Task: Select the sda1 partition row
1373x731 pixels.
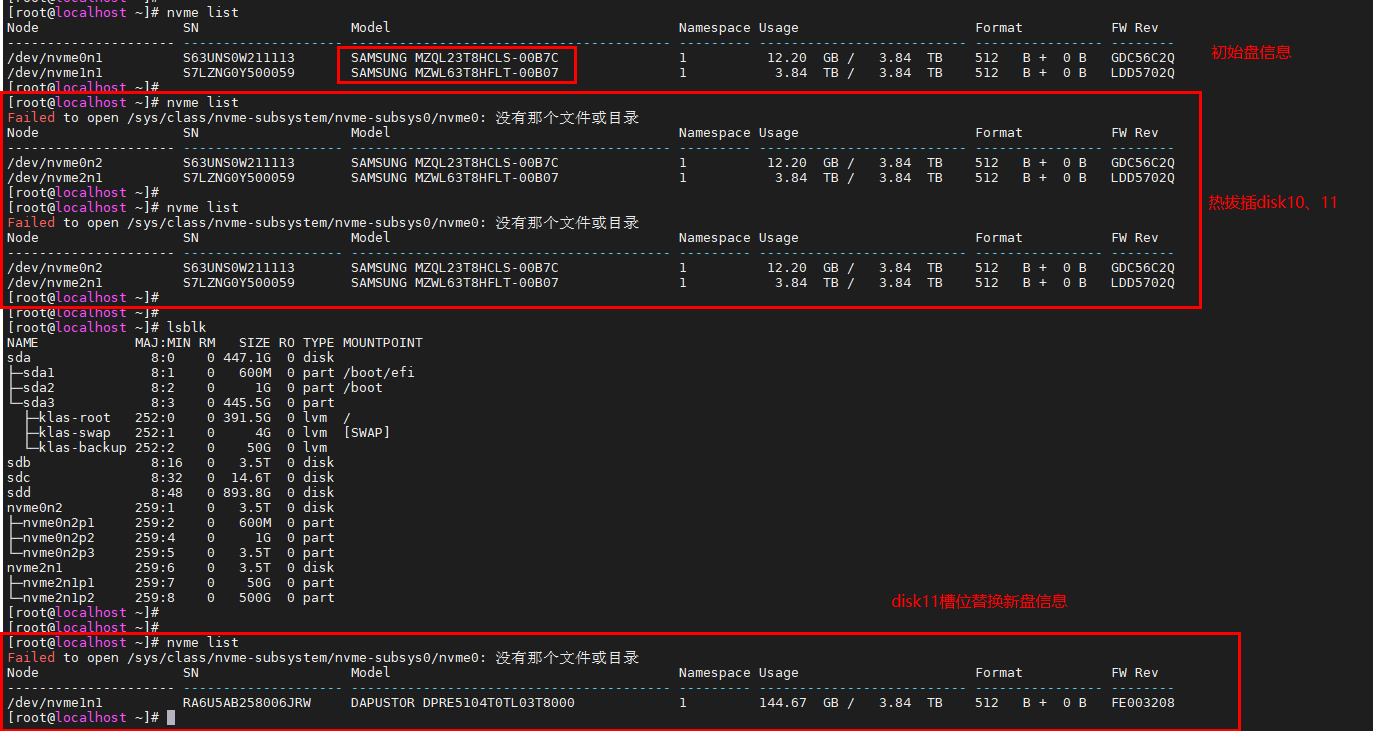Action: pos(39,372)
